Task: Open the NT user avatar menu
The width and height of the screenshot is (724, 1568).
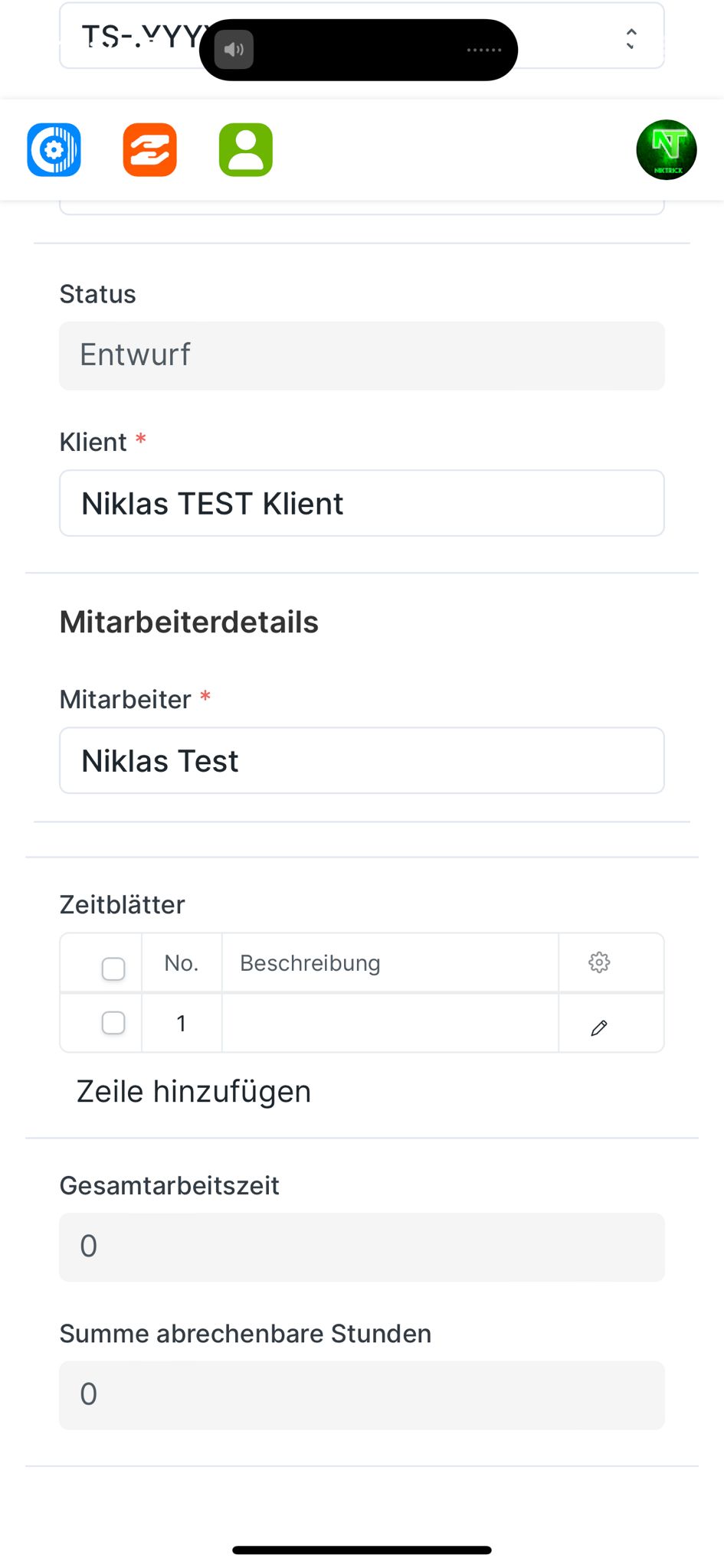Action: (x=666, y=149)
